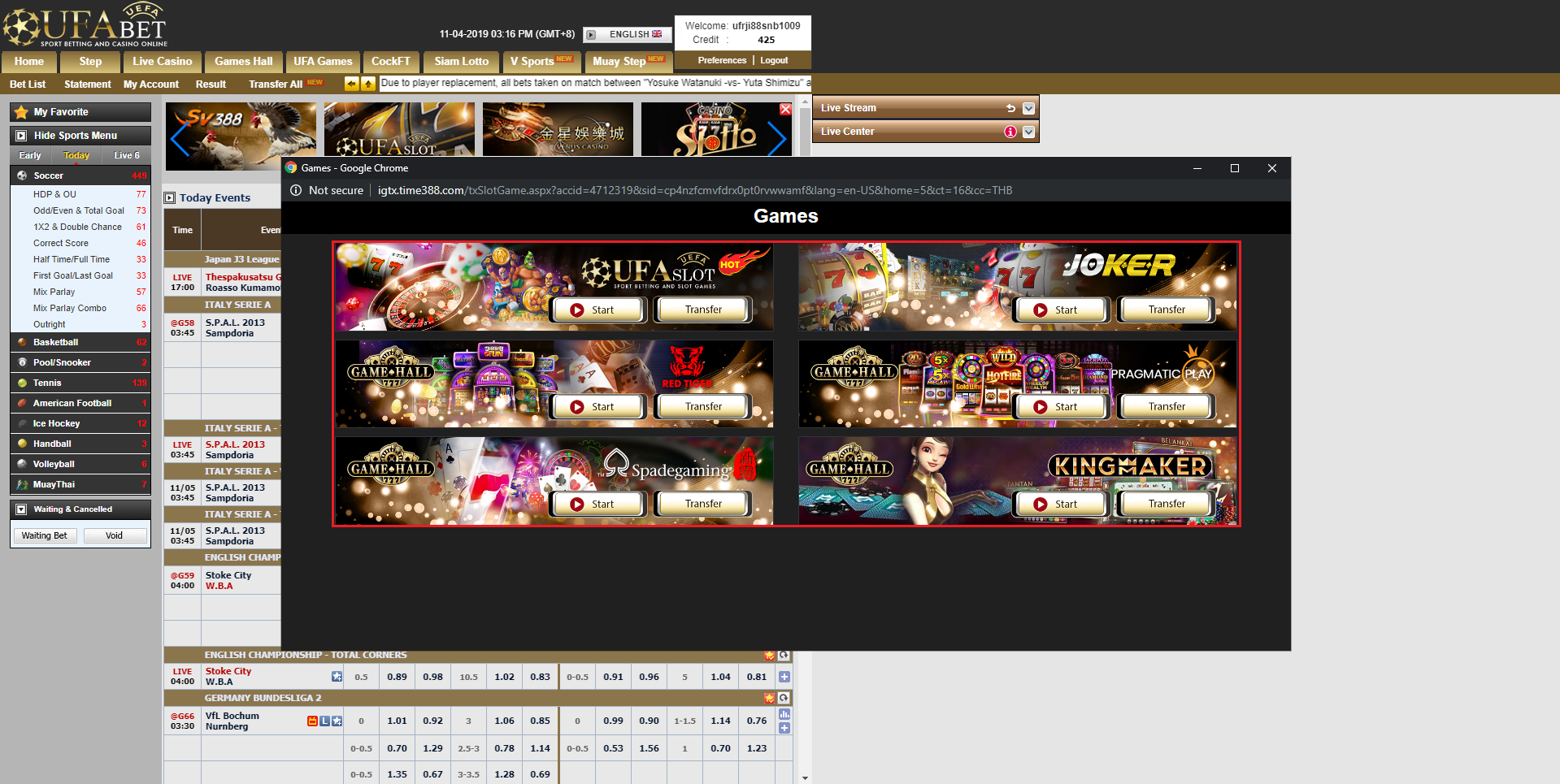Start the Kingmaker game
Viewport: 1560px width, 784px height.
pyautogui.click(x=1060, y=504)
